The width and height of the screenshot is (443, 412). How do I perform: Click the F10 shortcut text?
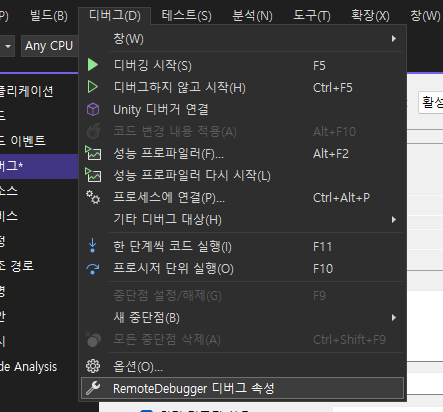click(323, 269)
